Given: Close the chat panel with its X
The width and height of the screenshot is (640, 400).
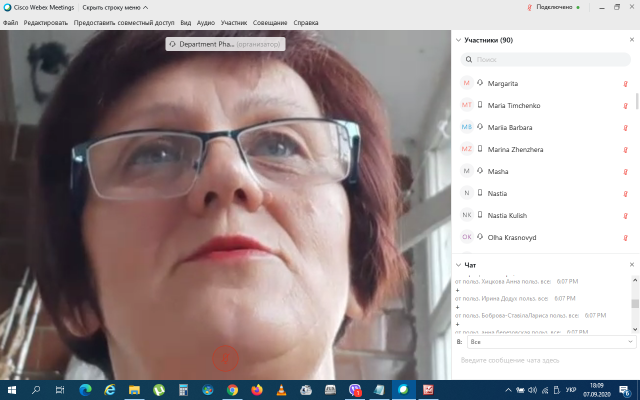Looking at the screenshot, I should 632,265.
